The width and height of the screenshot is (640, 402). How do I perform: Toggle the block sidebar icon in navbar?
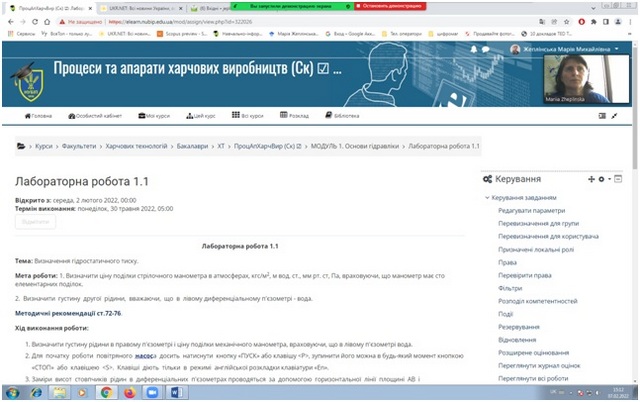coord(602,116)
